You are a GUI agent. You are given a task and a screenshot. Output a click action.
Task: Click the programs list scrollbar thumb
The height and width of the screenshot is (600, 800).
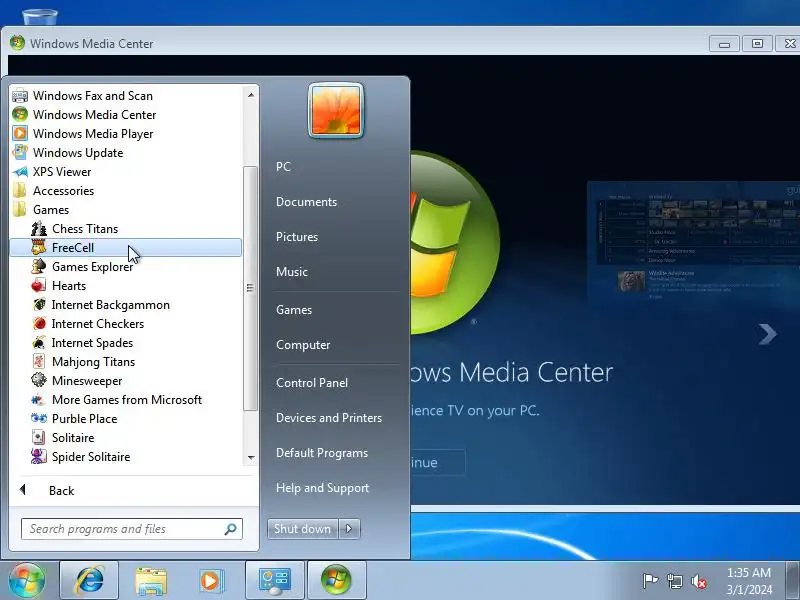pyautogui.click(x=251, y=288)
